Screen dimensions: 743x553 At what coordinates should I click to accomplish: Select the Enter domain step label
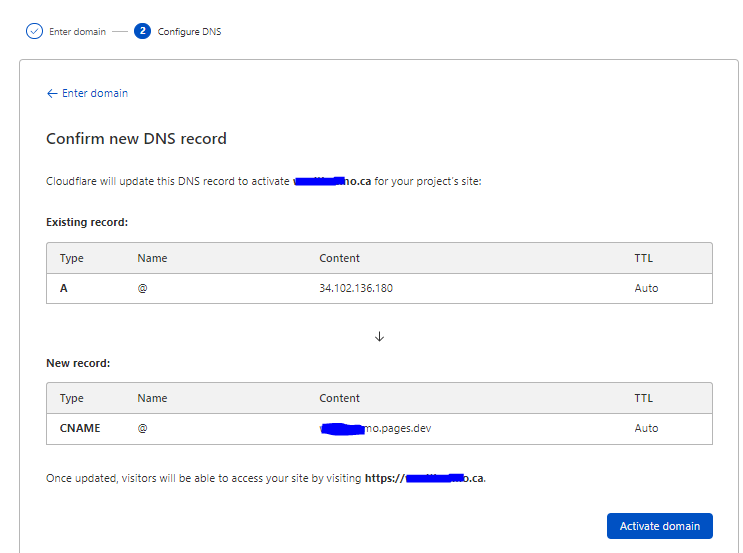click(77, 31)
